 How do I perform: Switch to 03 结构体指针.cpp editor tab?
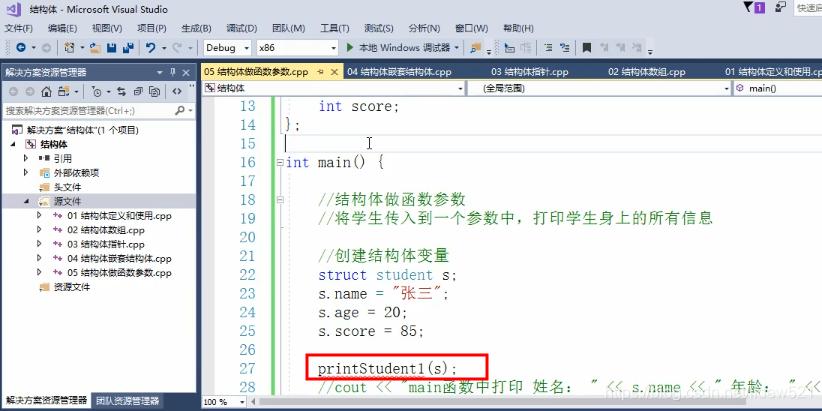tap(529, 72)
